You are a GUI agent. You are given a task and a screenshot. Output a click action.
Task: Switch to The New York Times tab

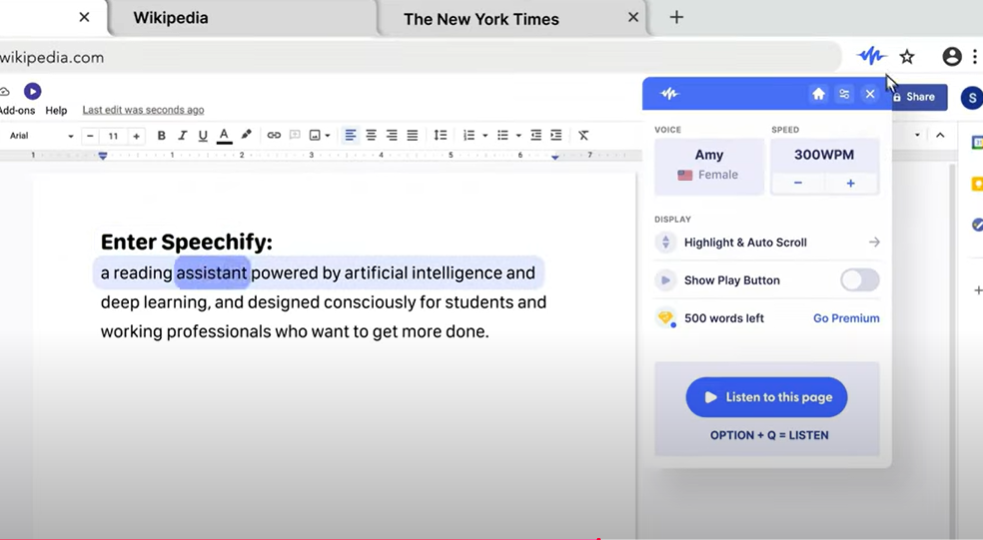pyautogui.click(x=481, y=19)
